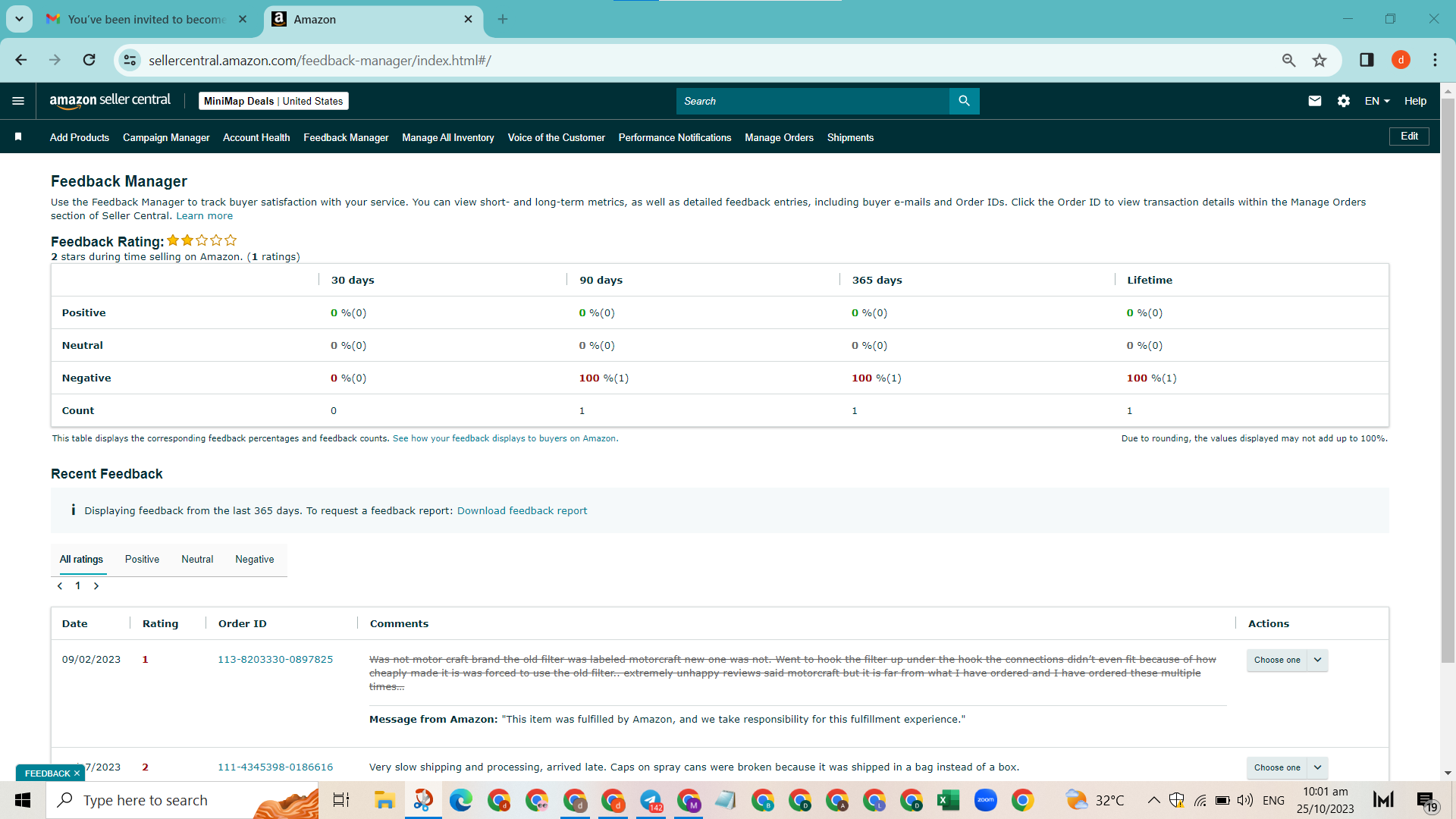Open File Explorer from the taskbar
This screenshot has height=819, width=1456.
click(384, 800)
